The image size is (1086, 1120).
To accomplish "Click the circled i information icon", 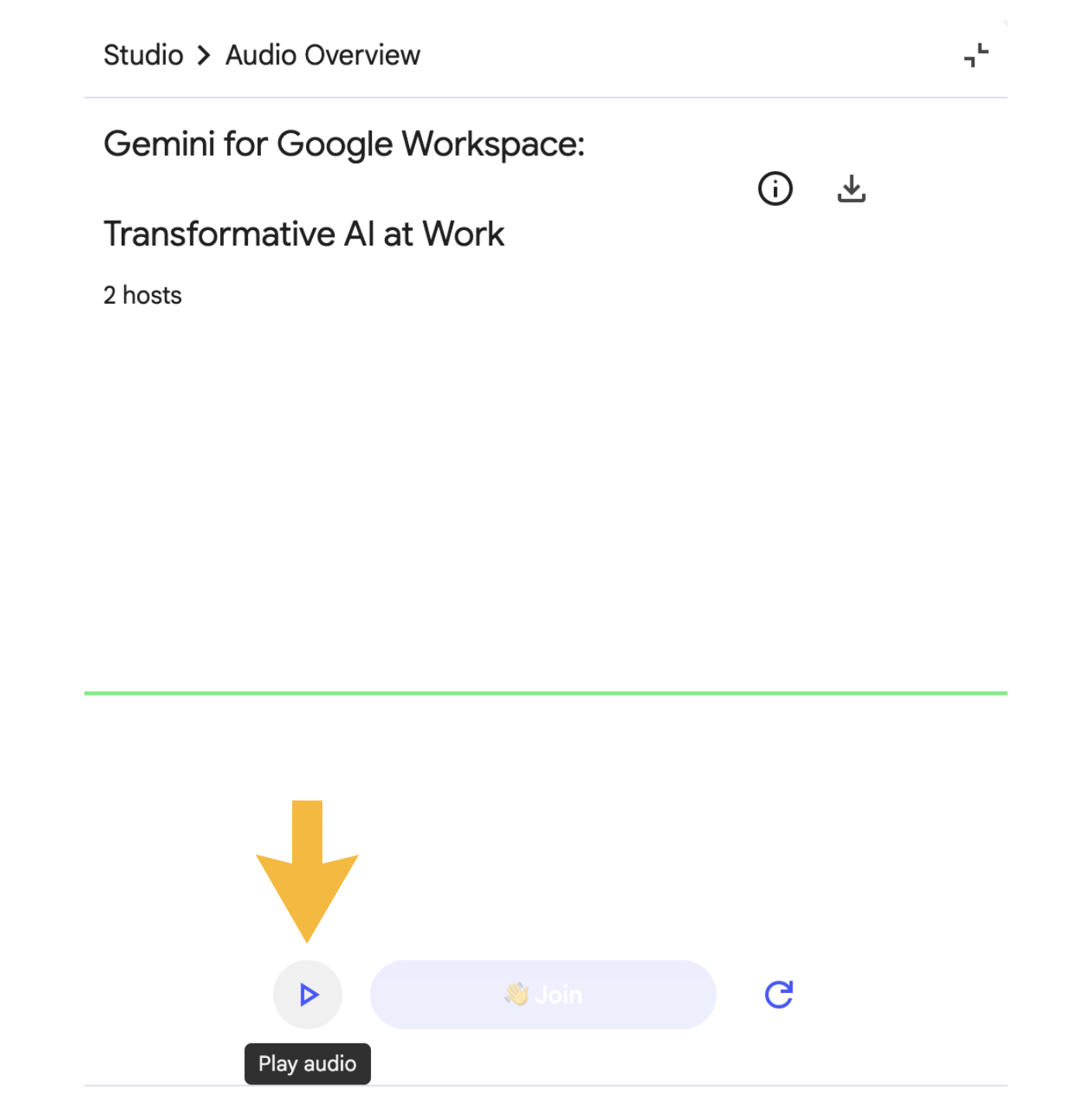I will coord(775,188).
